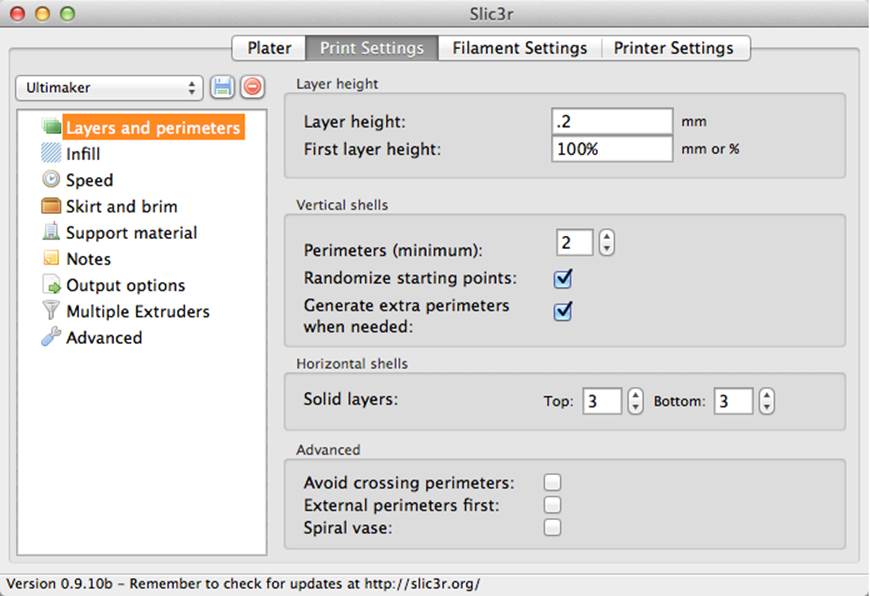
Task: Increase Perimeters minimum with up arrow
Action: click(x=606, y=236)
